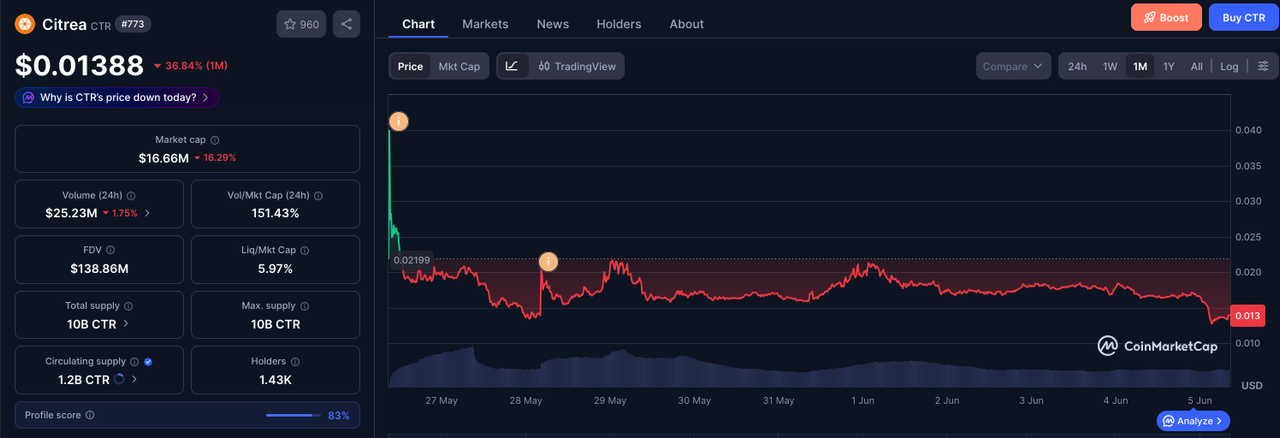The height and width of the screenshot is (438, 1280).
Task: Click the first event marker on chart
Action: click(398, 122)
